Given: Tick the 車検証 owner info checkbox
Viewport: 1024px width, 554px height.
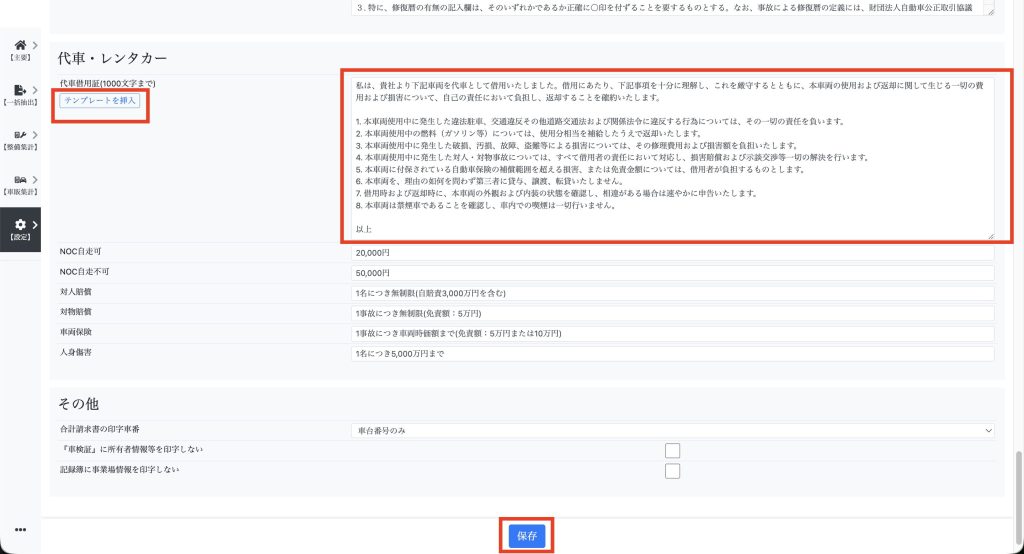Looking at the screenshot, I should click(672, 451).
